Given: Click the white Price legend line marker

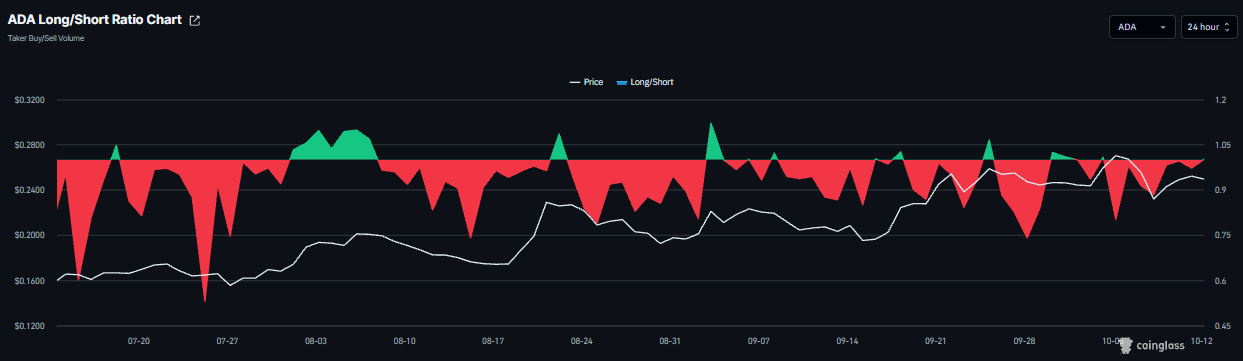Looking at the screenshot, I should [x=575, y=82].
